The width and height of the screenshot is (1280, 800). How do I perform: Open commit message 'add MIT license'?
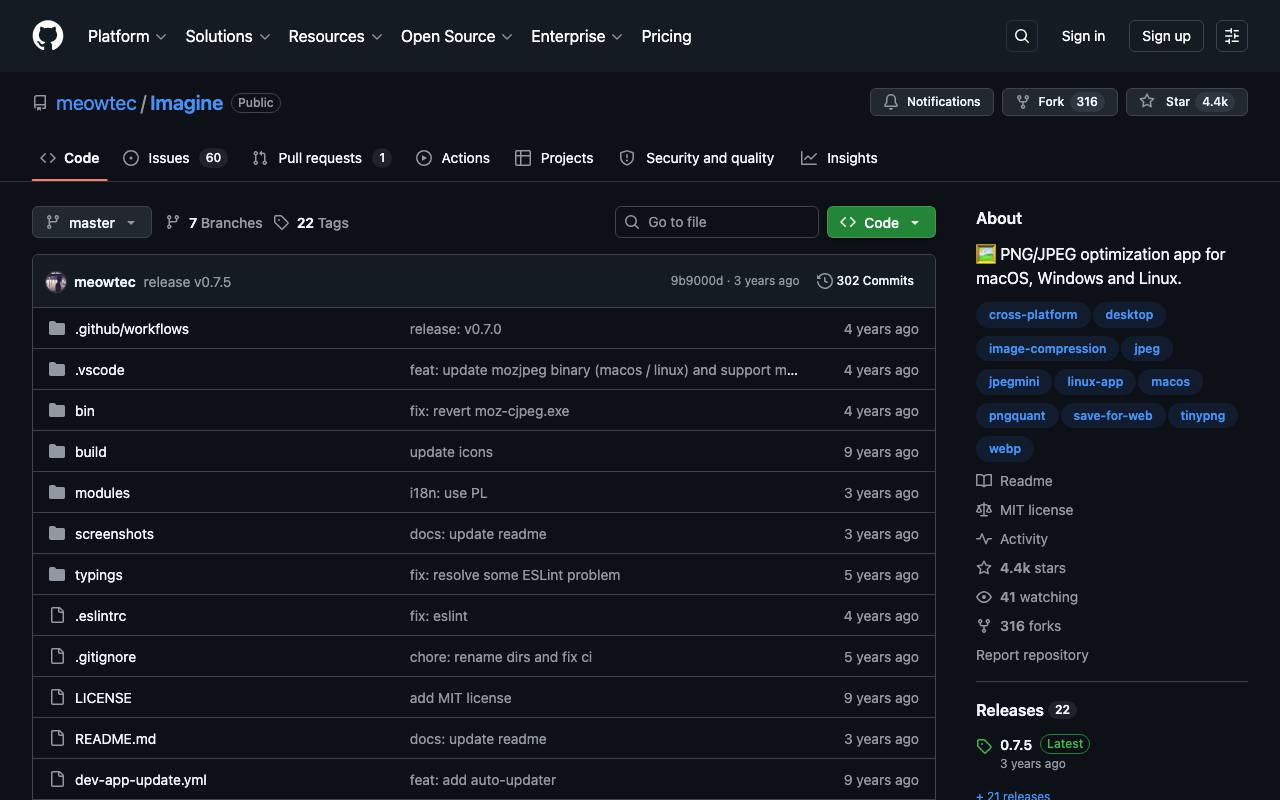460,698
